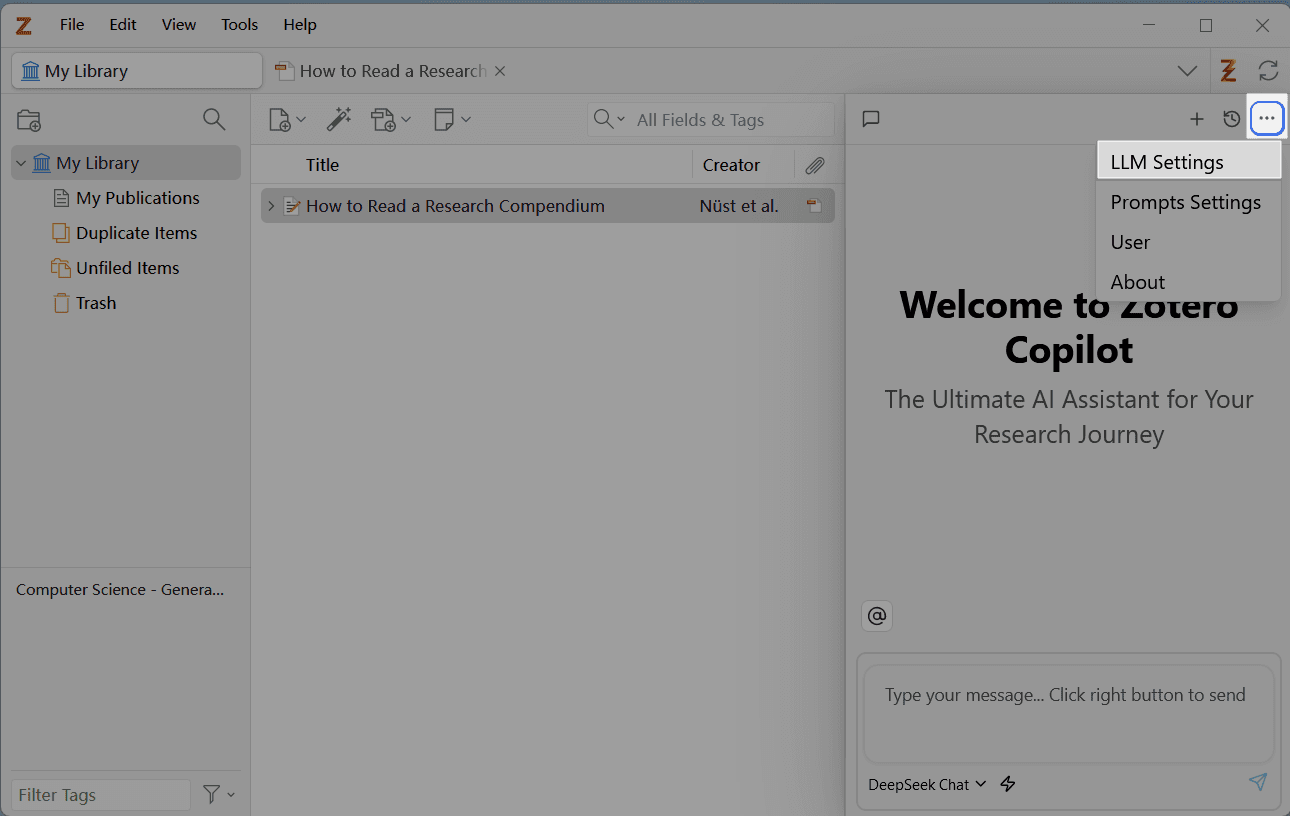Click the send message paper plane icon

coord(1258,782)
